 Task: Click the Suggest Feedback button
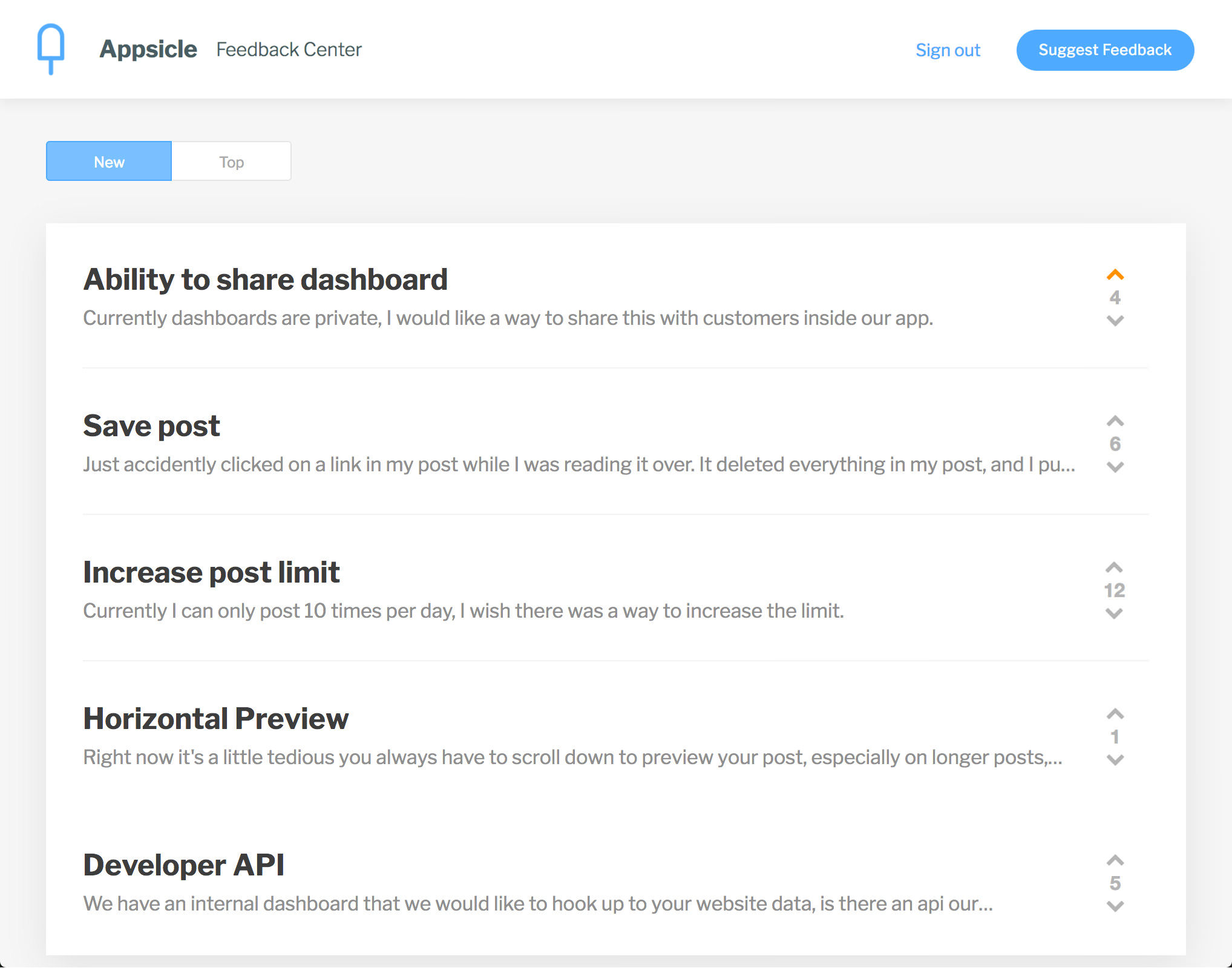coord(1104,50)
